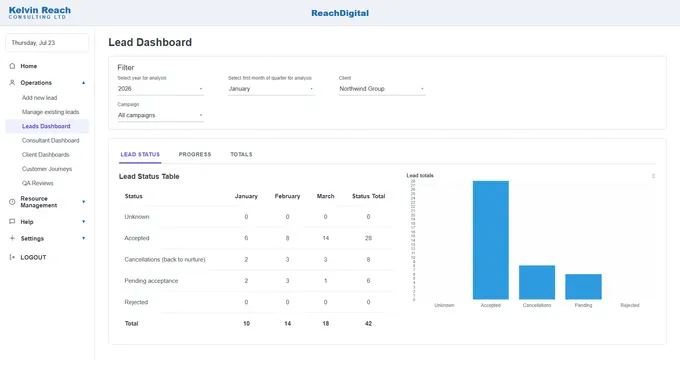
Task: Click the Help speech bubble icon
Action: tap(12, 222)
